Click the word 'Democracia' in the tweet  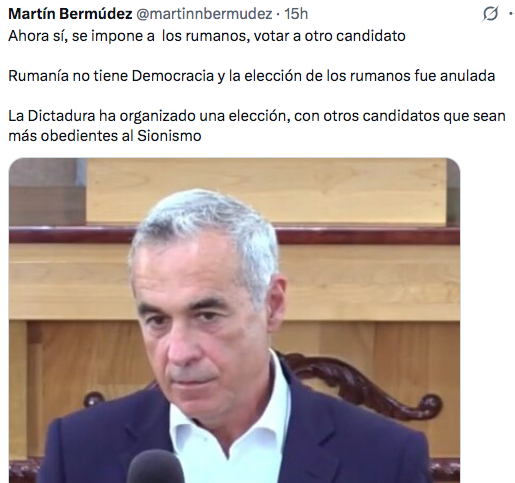point(173,76)
